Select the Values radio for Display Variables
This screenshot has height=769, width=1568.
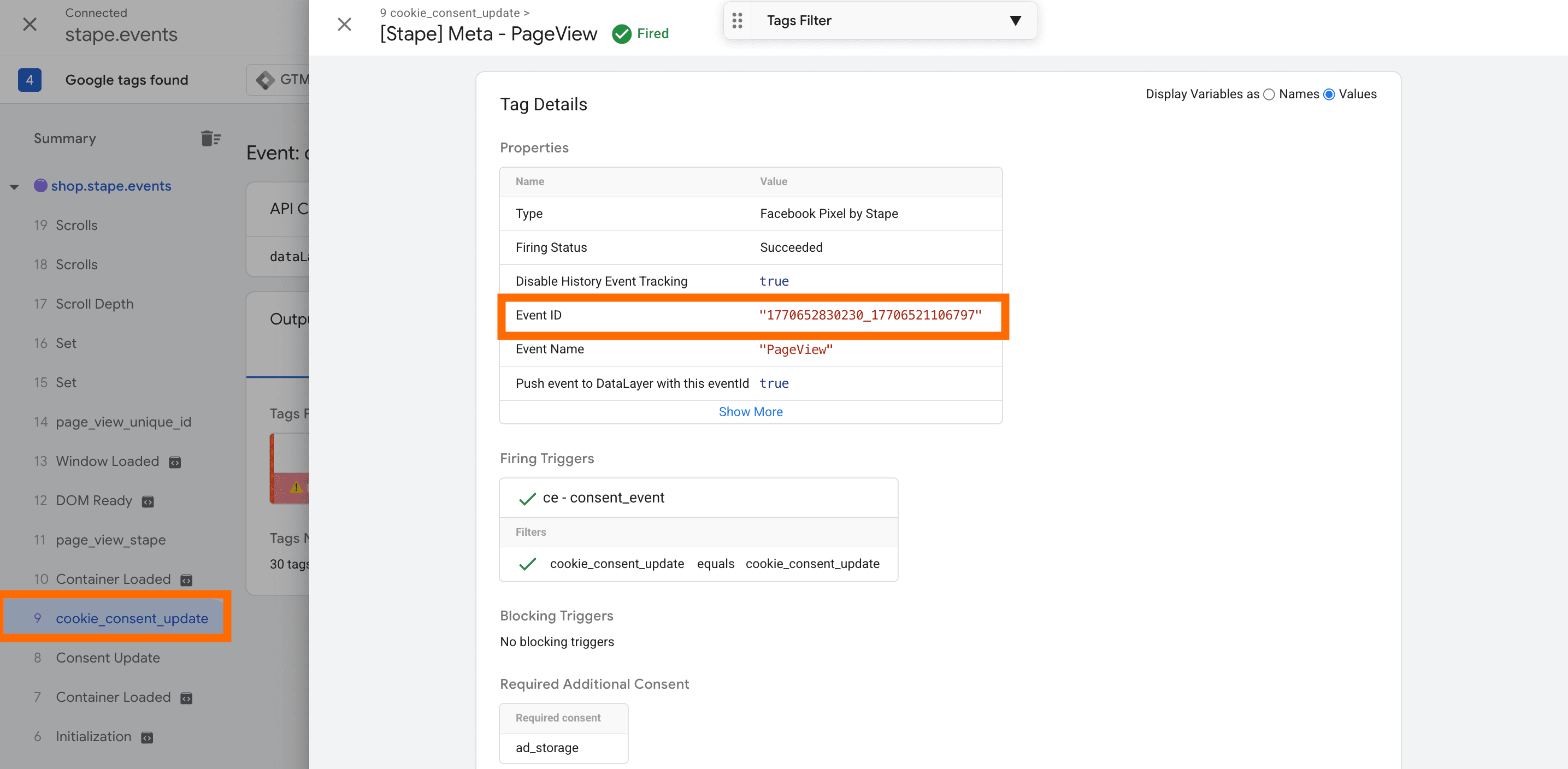tap(1329, 94)
